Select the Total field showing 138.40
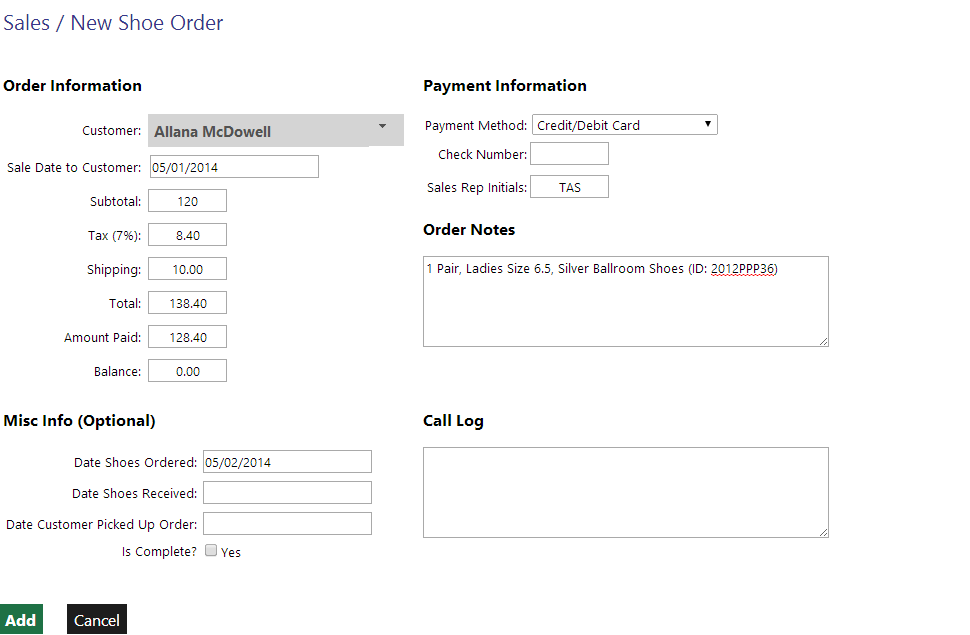 tap(186, 302)
